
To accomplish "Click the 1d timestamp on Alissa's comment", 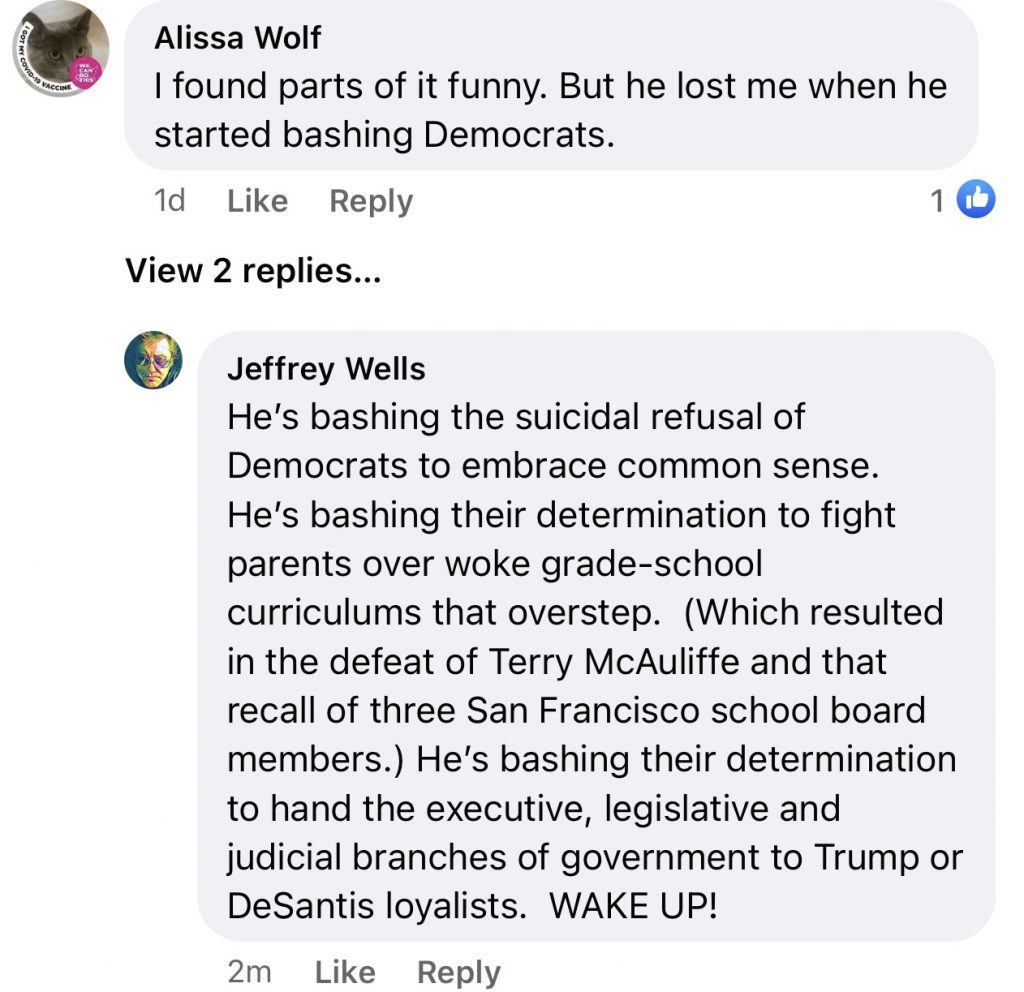I will 170,202.
